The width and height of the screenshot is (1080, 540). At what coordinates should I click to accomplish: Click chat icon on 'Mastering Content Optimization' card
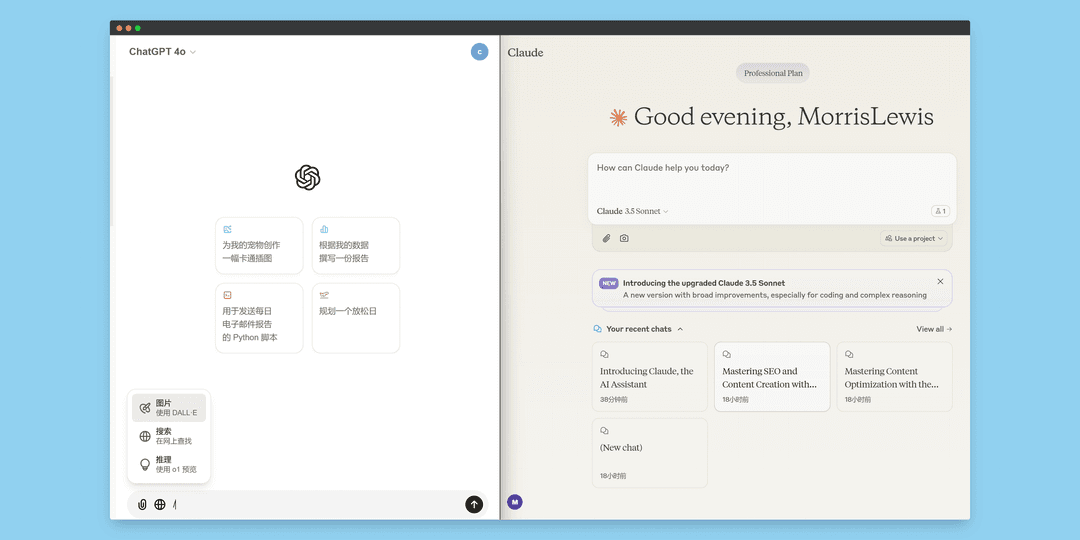[849, 355]
